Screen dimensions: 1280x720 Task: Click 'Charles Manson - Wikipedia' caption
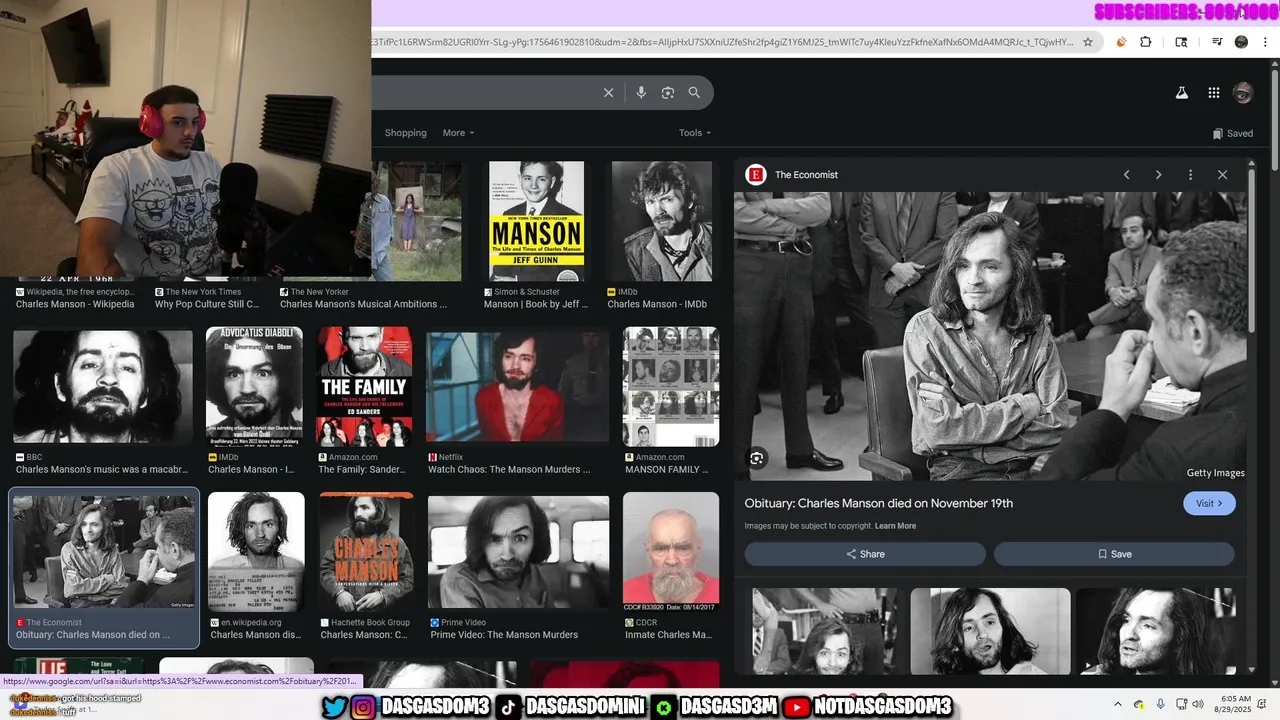[x=75, y=304]
